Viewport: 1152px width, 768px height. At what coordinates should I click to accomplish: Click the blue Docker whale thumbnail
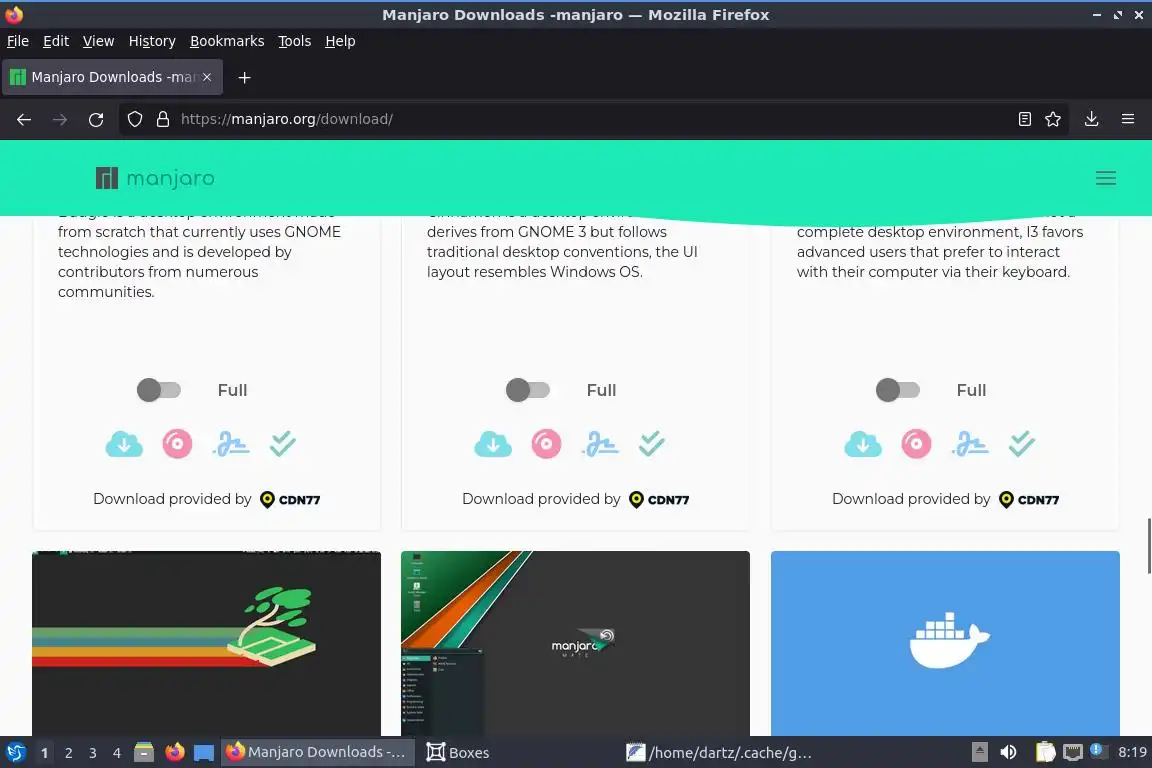click(946, 643)
